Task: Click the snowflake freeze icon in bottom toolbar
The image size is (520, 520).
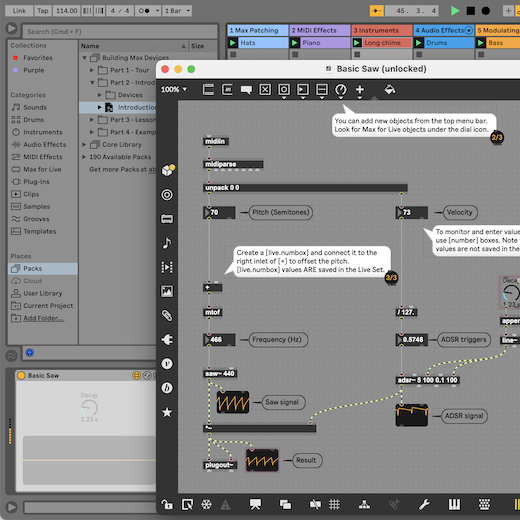Action: point(206,504)
